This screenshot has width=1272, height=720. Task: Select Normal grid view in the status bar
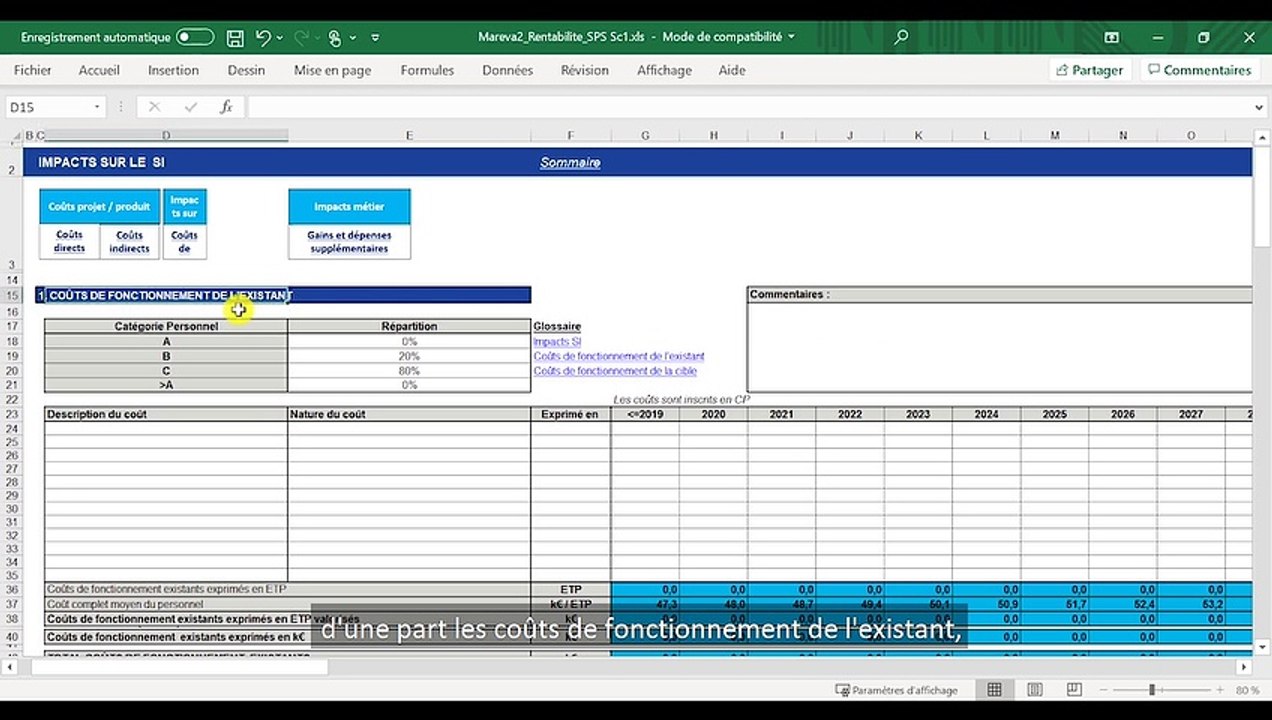pyautogui.click(x=995, y=690)
